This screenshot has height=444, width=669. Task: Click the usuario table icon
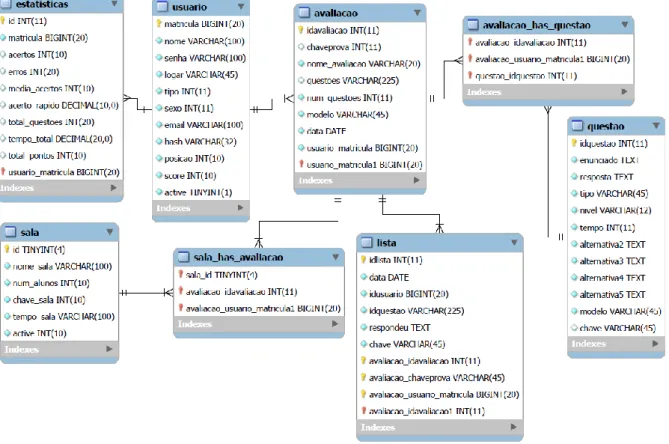click(x=163, y=6)
